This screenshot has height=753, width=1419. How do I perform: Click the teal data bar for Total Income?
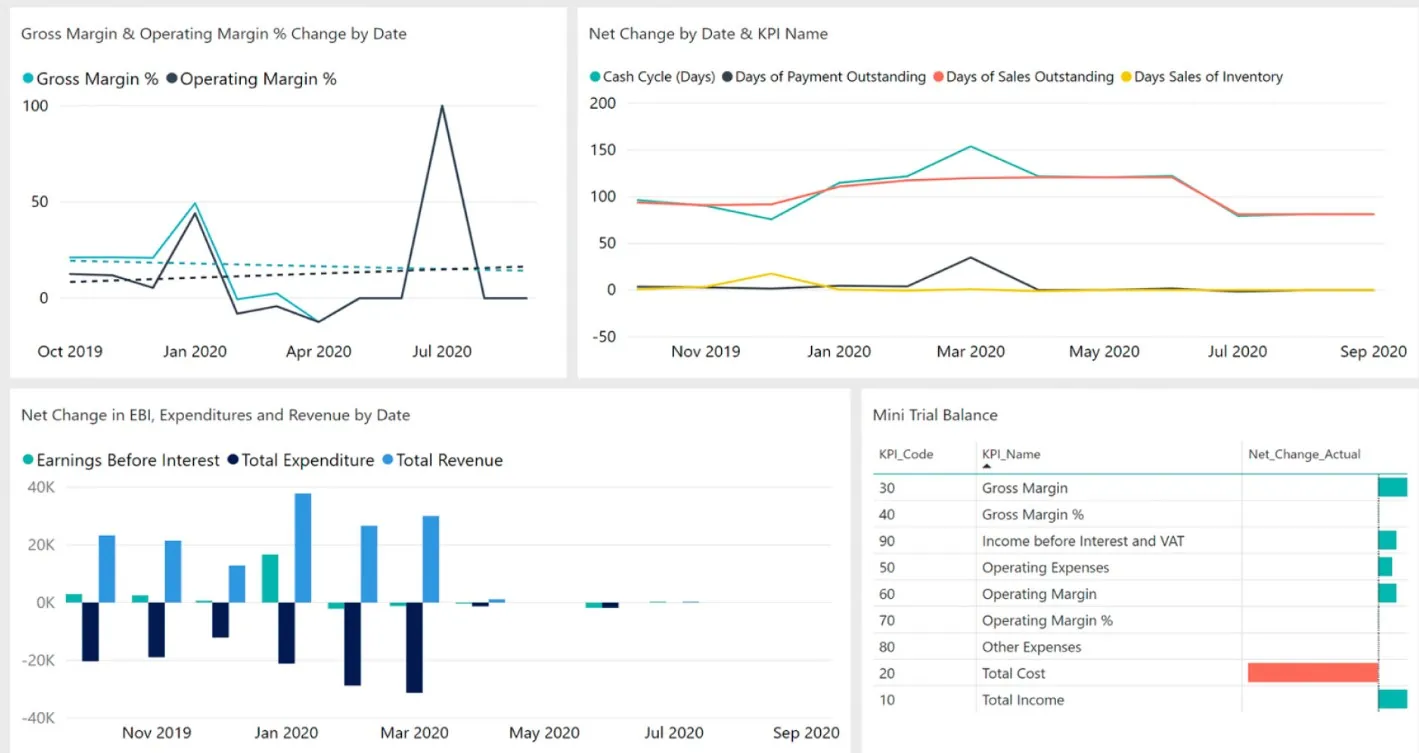point(1393,699)
